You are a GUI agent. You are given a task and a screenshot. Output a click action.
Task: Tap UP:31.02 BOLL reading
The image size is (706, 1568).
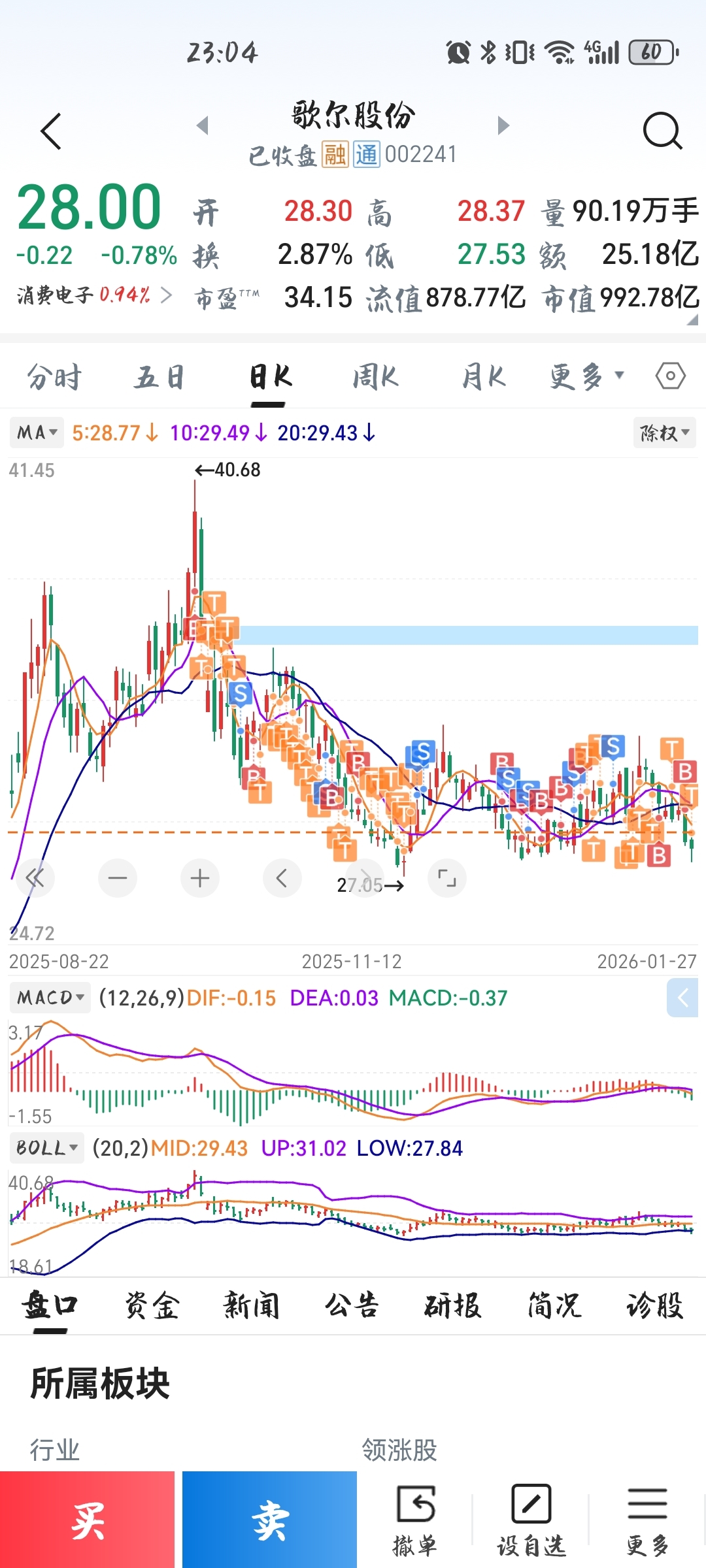(x=303, y=1148)
